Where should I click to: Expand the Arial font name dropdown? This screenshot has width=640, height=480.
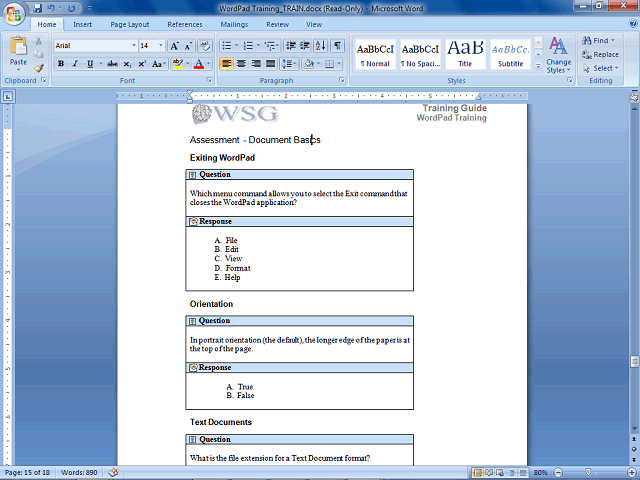(134, 46)
